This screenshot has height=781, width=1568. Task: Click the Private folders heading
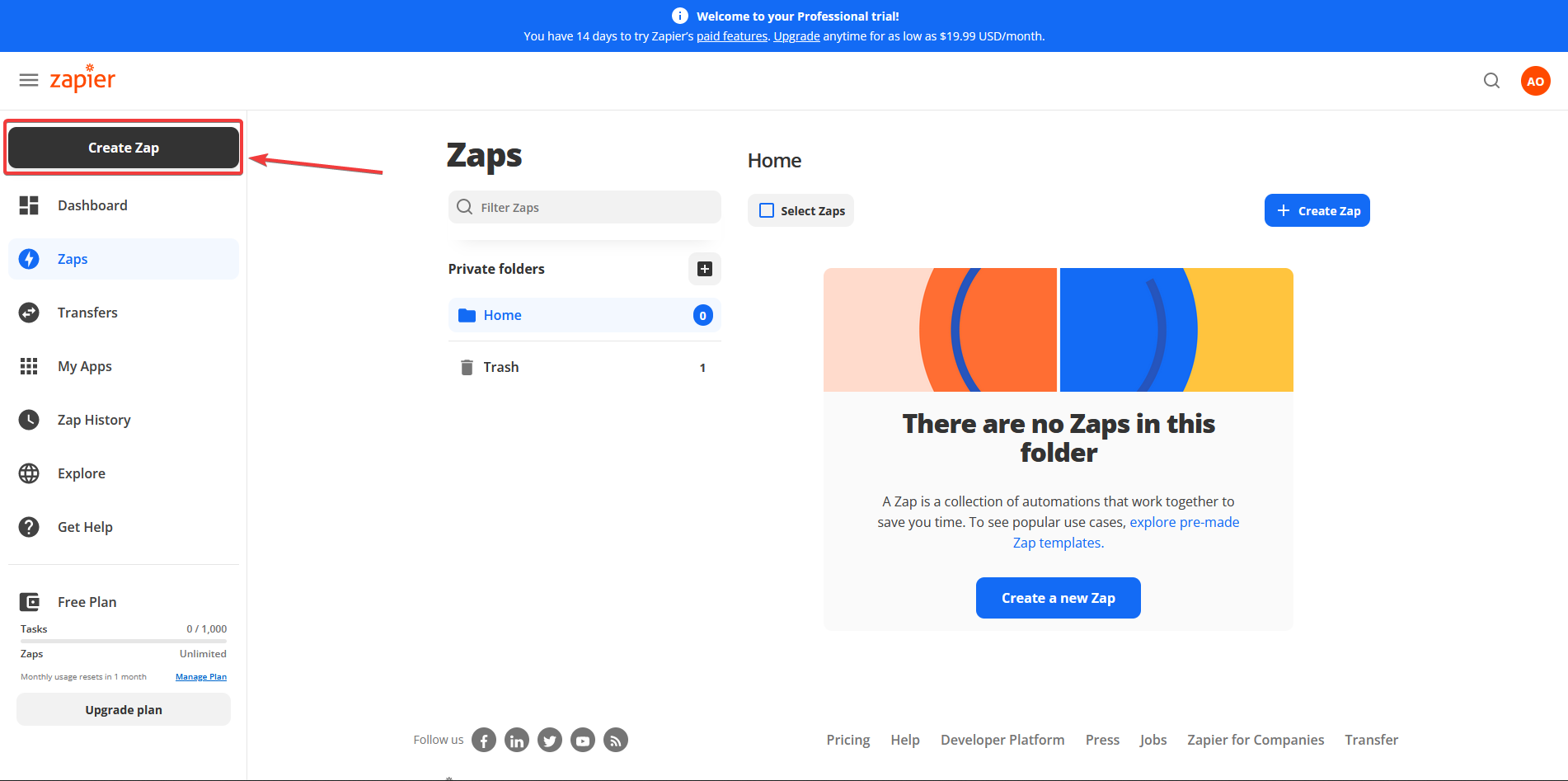pos(496,269)
